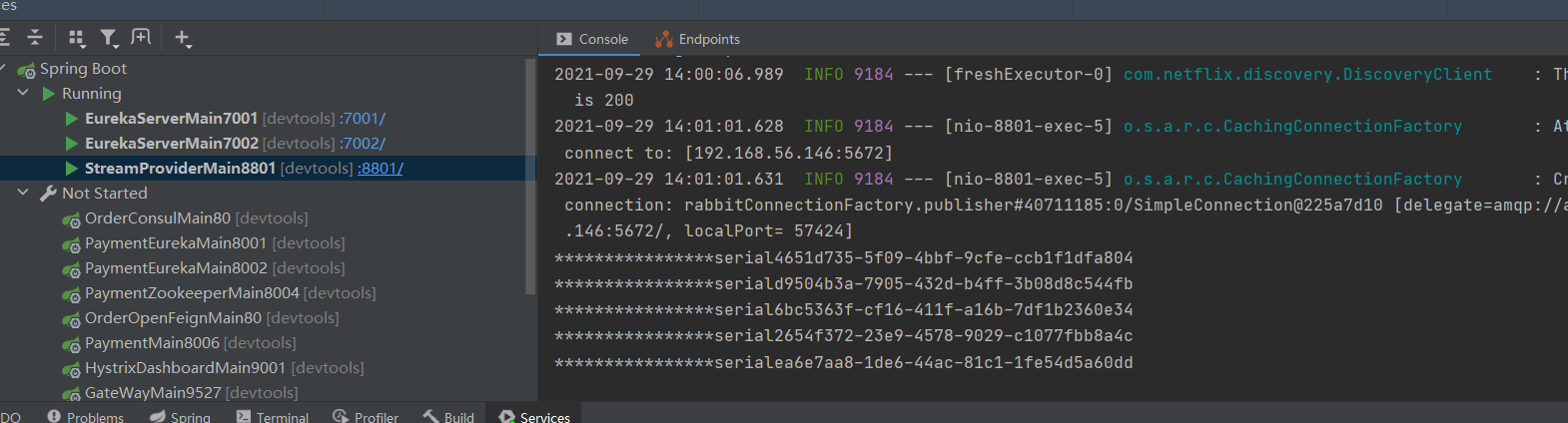Screen dimensions: 1568x423
Task: Open the :7001/ link for EurekaServerMain7001
Action: [x=362, y=119]
